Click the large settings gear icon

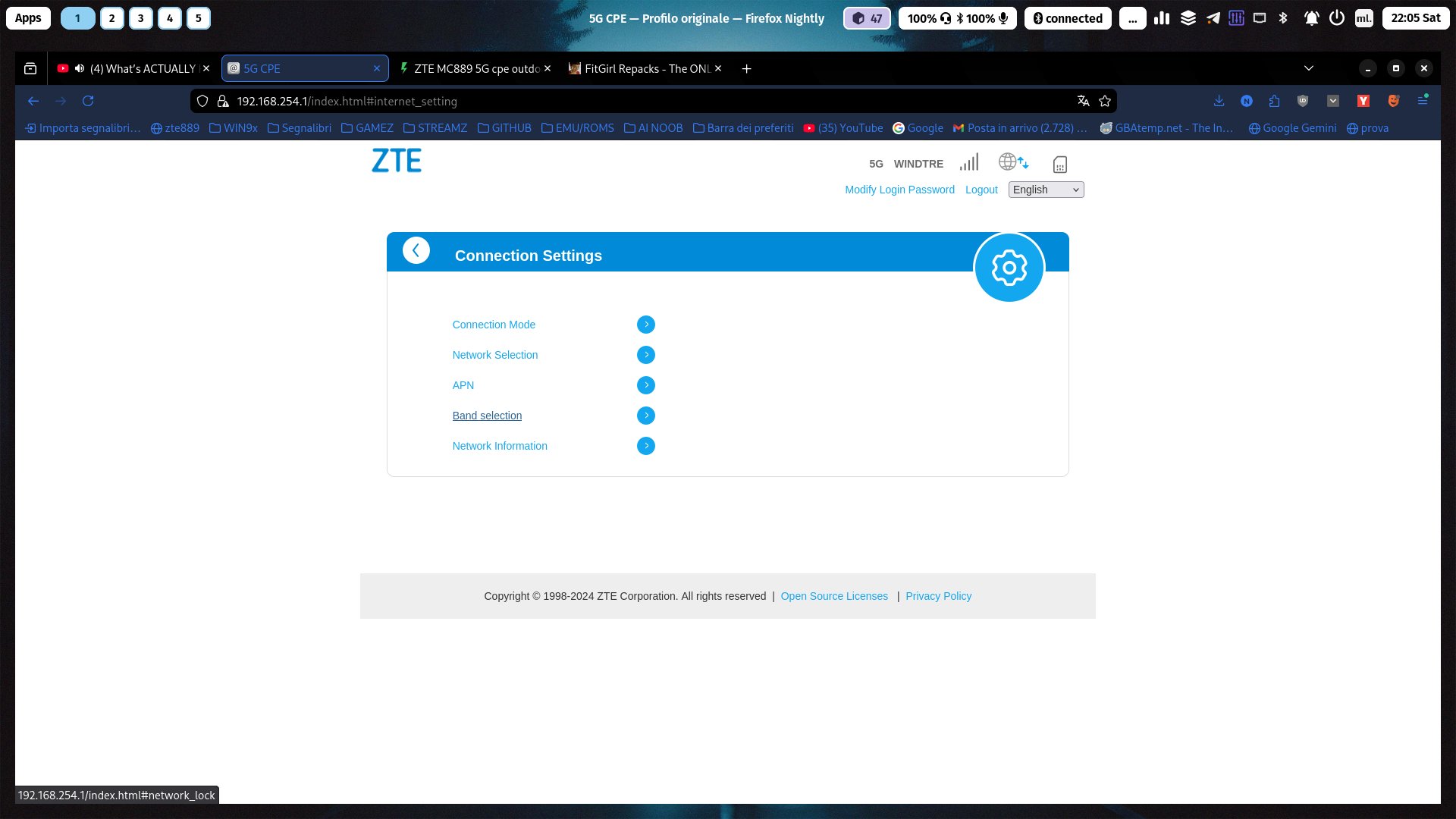point(1009,268)
